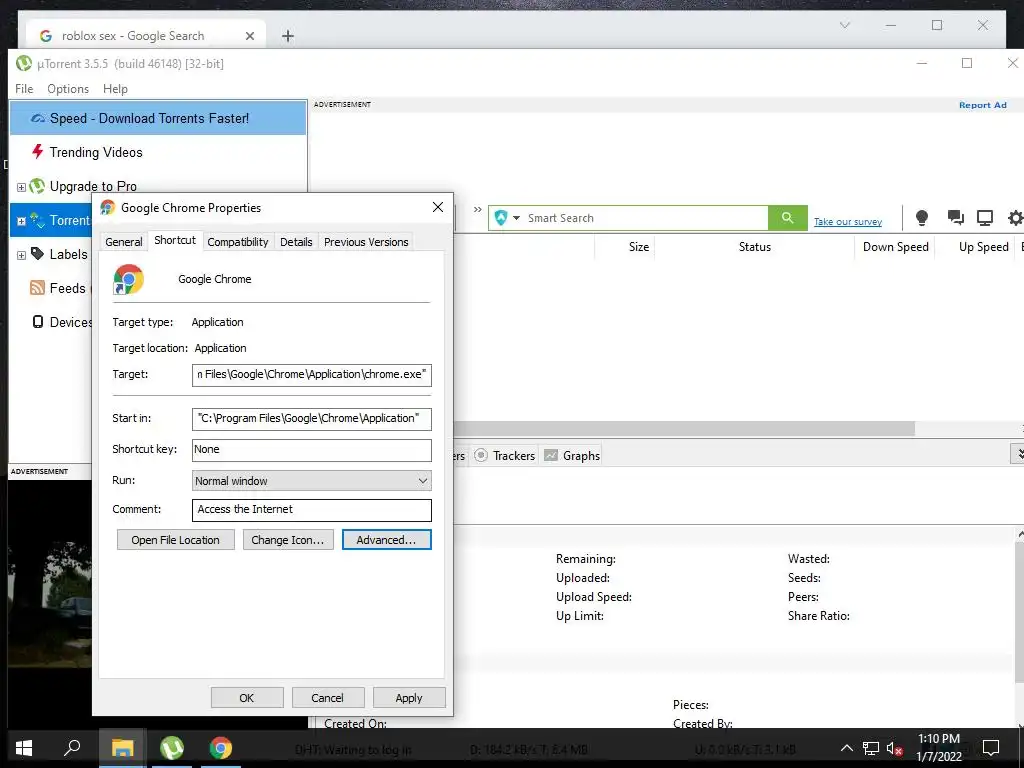Viewport: 1024px width, 768px height.
Task: Click the Start in field
Action: pos(312,419)
